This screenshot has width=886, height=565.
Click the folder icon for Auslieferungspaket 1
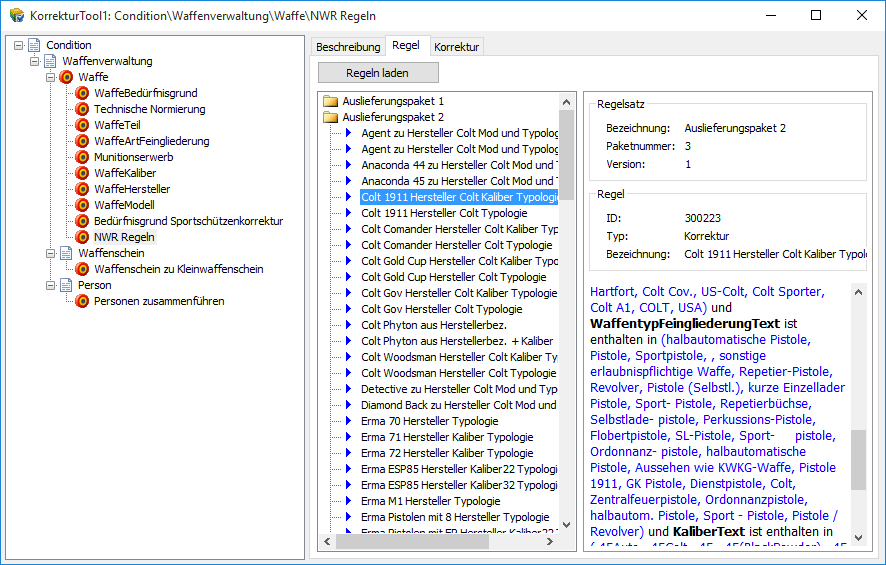click(x=331, y=101)
